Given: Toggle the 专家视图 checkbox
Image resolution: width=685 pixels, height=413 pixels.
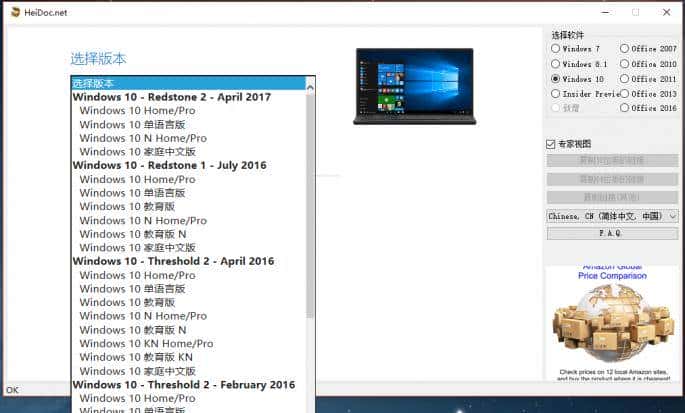Looking at the screenshot, I should coord(551,144).
